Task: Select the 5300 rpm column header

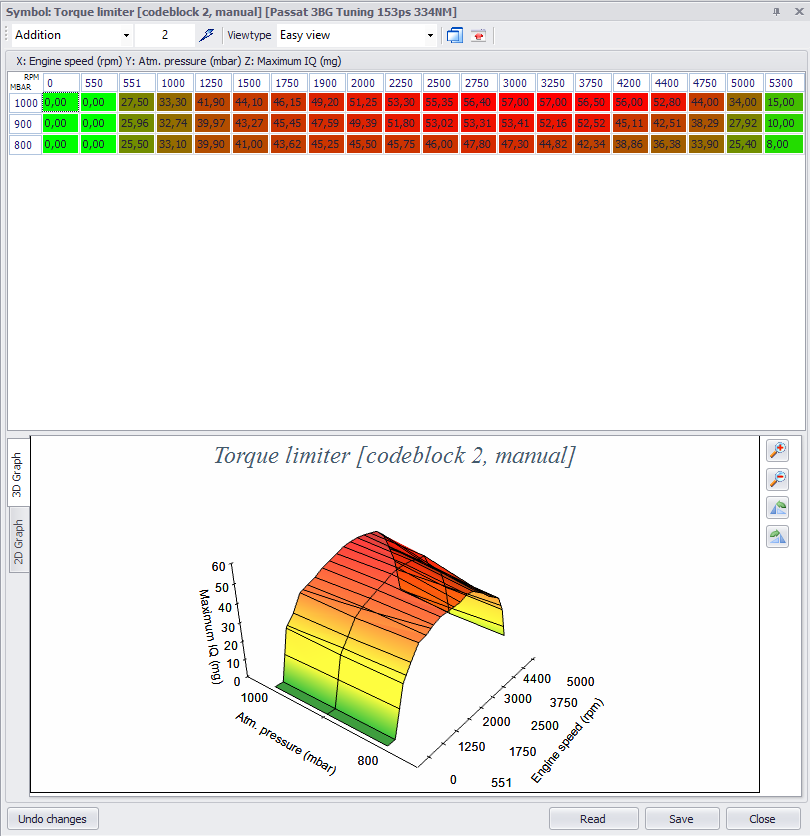Action: click(783, 83)
